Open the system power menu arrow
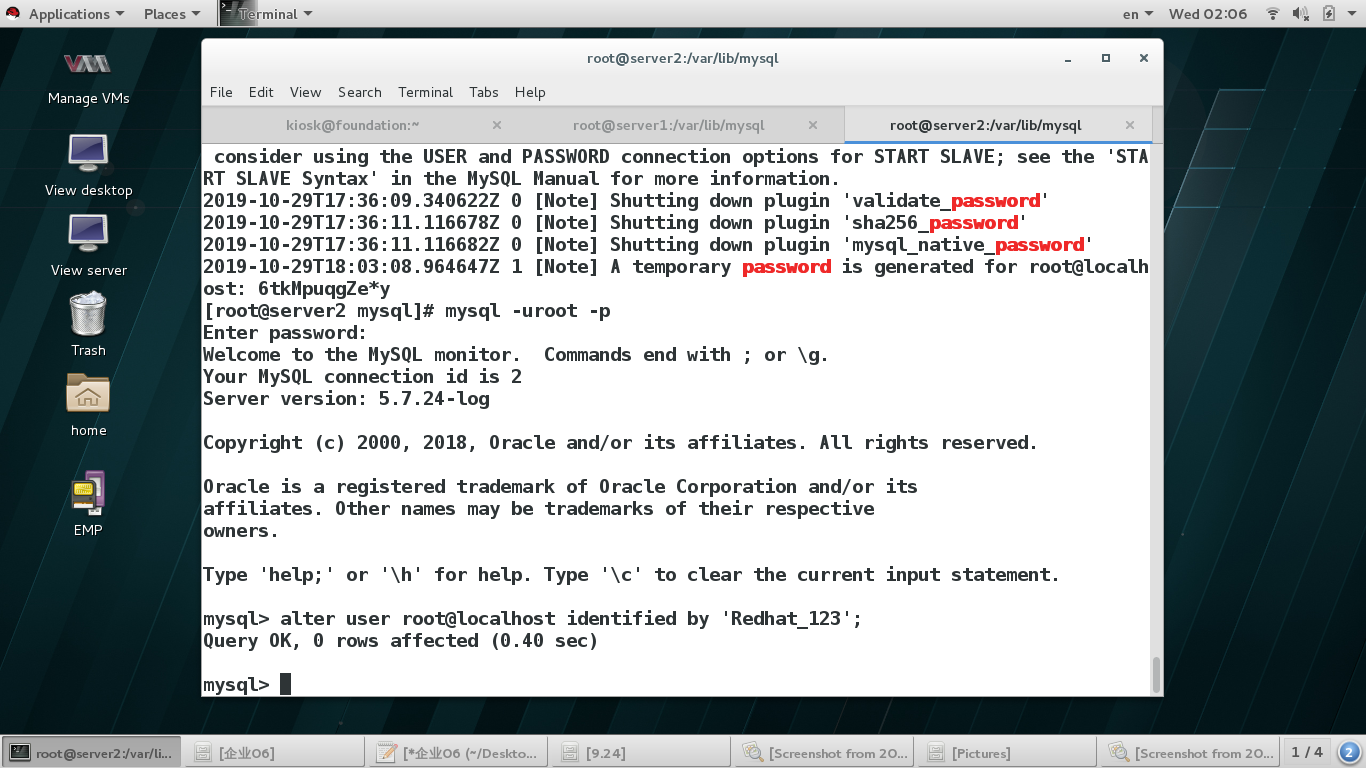This screenshot has width=1366, height=768. click(1352, 14)
